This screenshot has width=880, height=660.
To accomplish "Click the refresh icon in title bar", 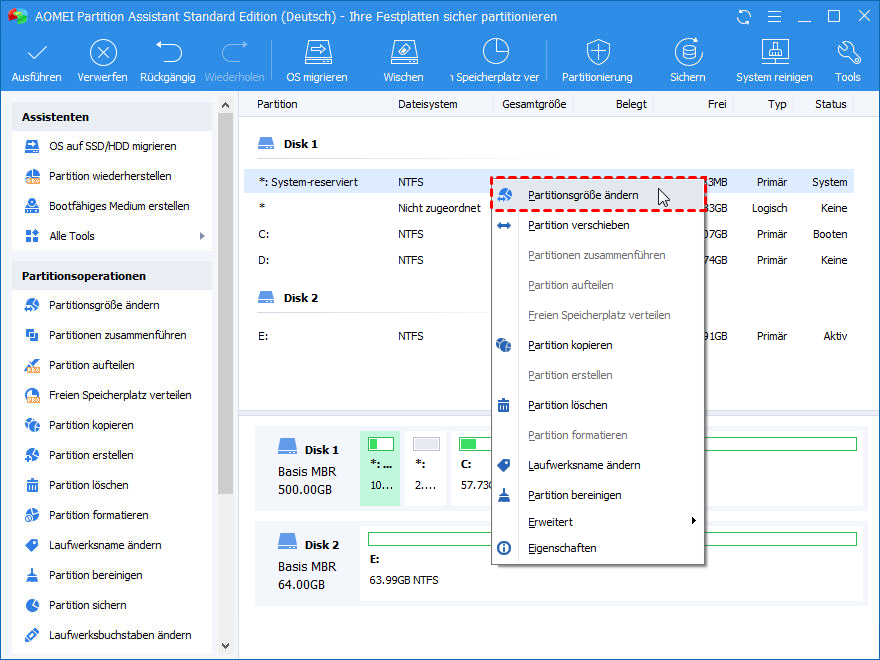I will (744, 17).
